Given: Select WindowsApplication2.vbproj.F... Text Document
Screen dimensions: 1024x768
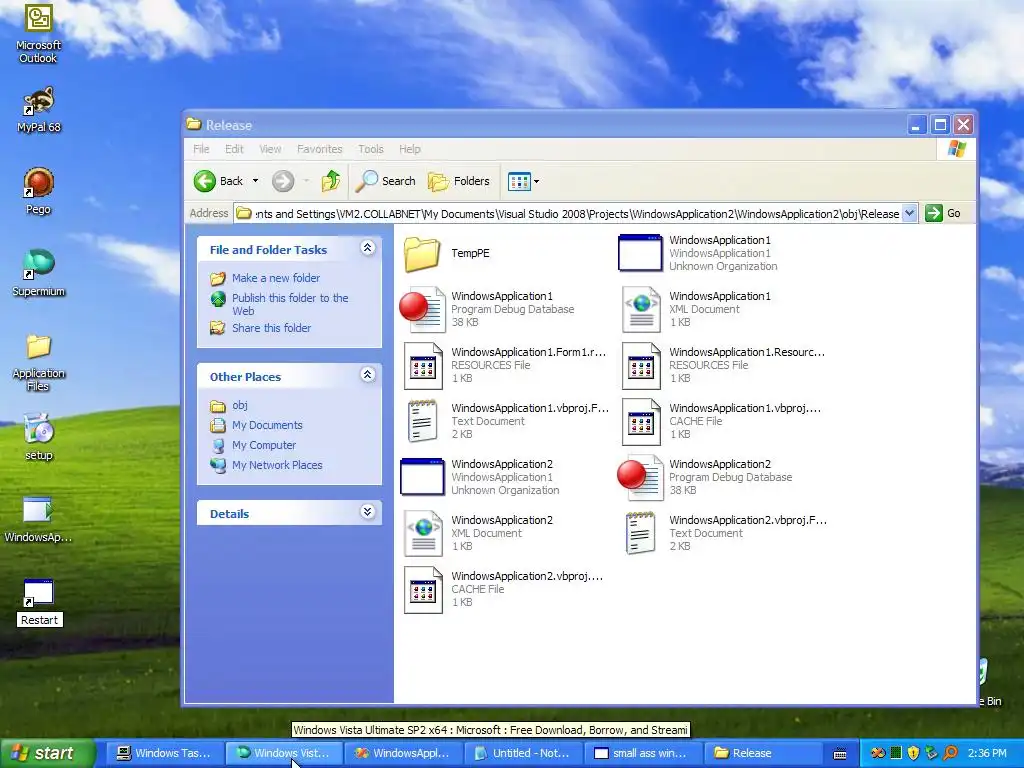Looking at the screenshot, I should click(x=725, y=533).
